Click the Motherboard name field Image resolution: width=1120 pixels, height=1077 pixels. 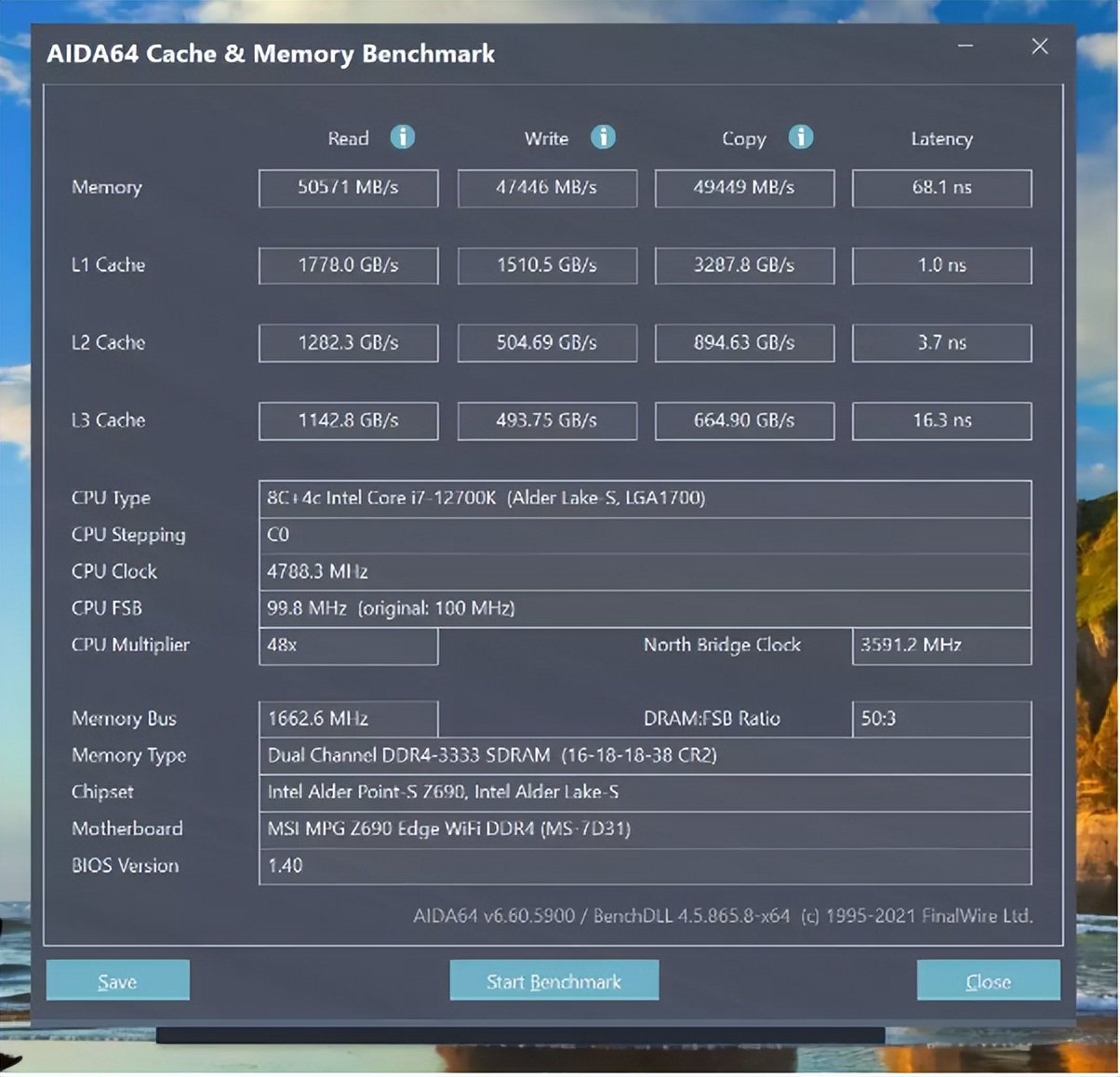pyautogui.click(x=644, y=829)
